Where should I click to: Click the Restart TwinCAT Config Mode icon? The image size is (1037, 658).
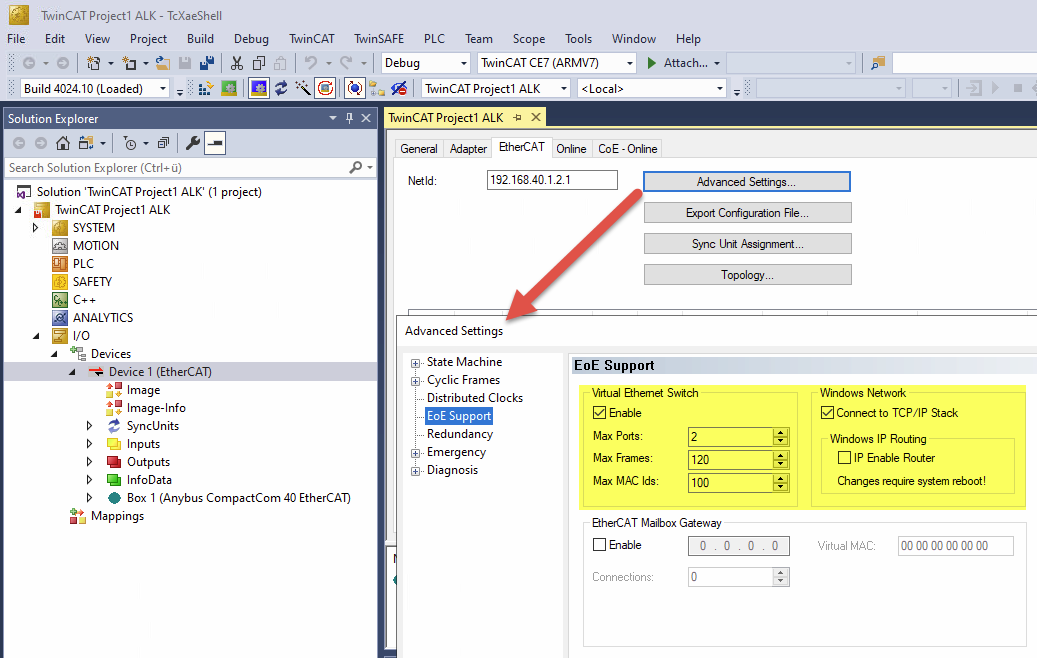259,89
